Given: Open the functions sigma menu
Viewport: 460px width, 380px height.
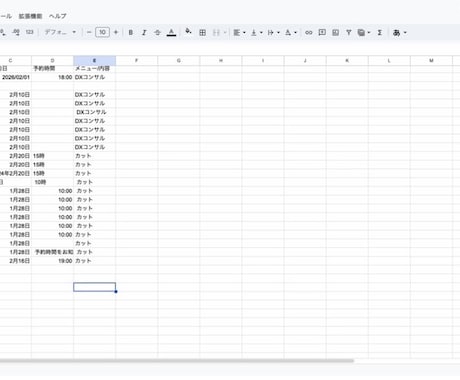Looking at the screenshot, I should tap(379, 32).
